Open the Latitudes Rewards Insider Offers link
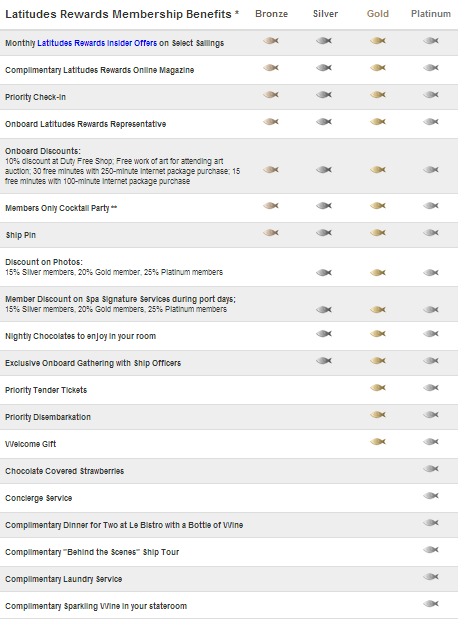Viewport: 469px width, 620px height. point(97,43)
